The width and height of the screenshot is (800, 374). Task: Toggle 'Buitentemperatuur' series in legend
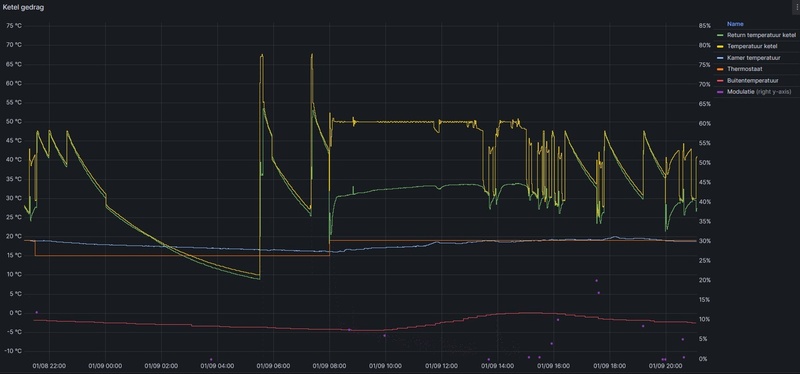[x=753, y=80]
